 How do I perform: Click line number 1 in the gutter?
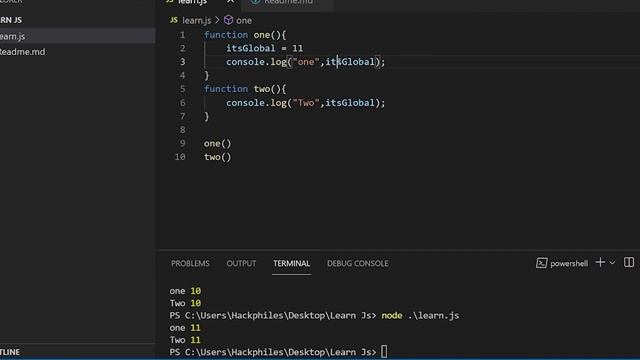click(182, 35)
